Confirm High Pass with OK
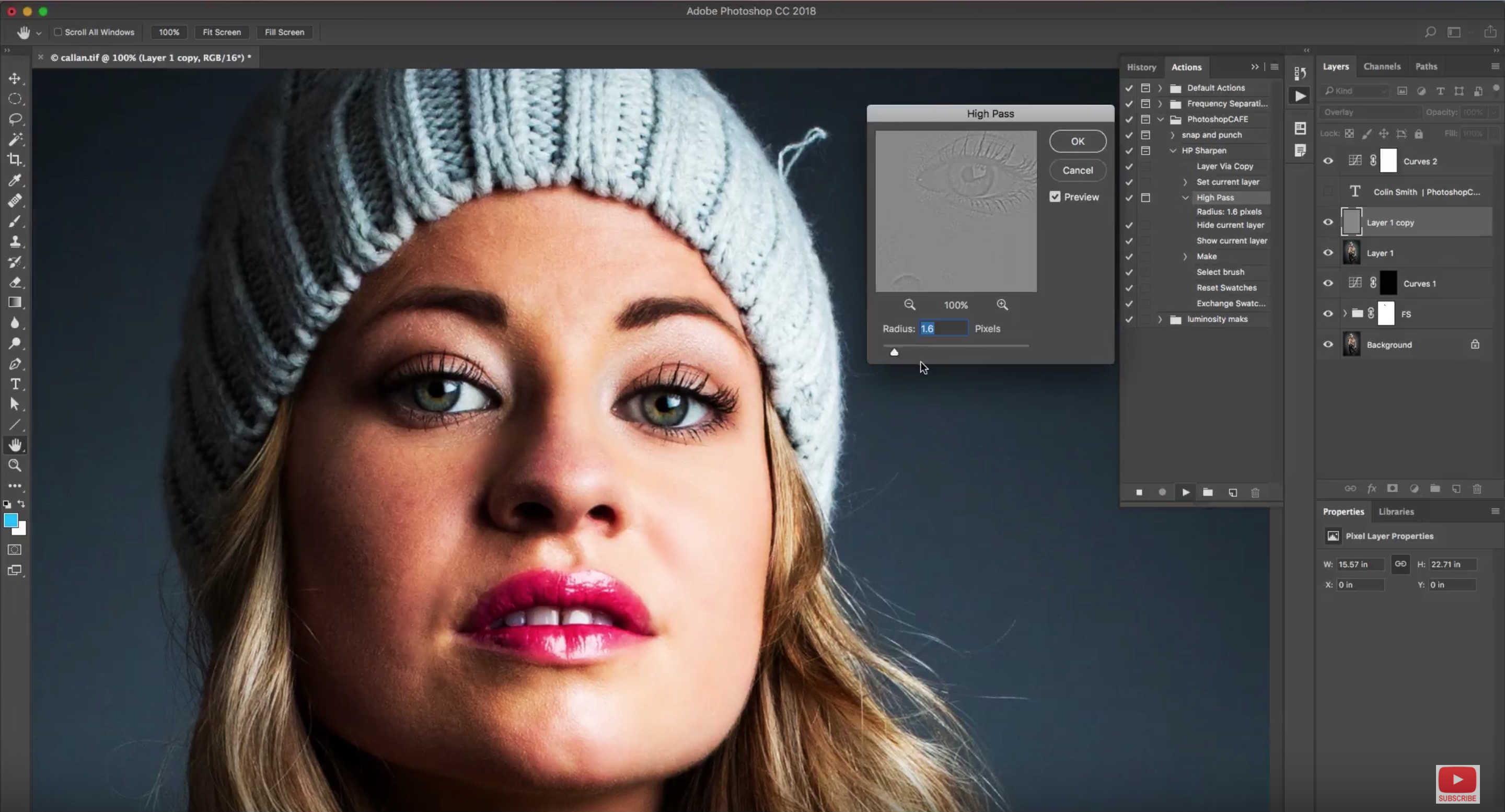This screenshot has width=1505, height=812. [x=1078, y=141]
